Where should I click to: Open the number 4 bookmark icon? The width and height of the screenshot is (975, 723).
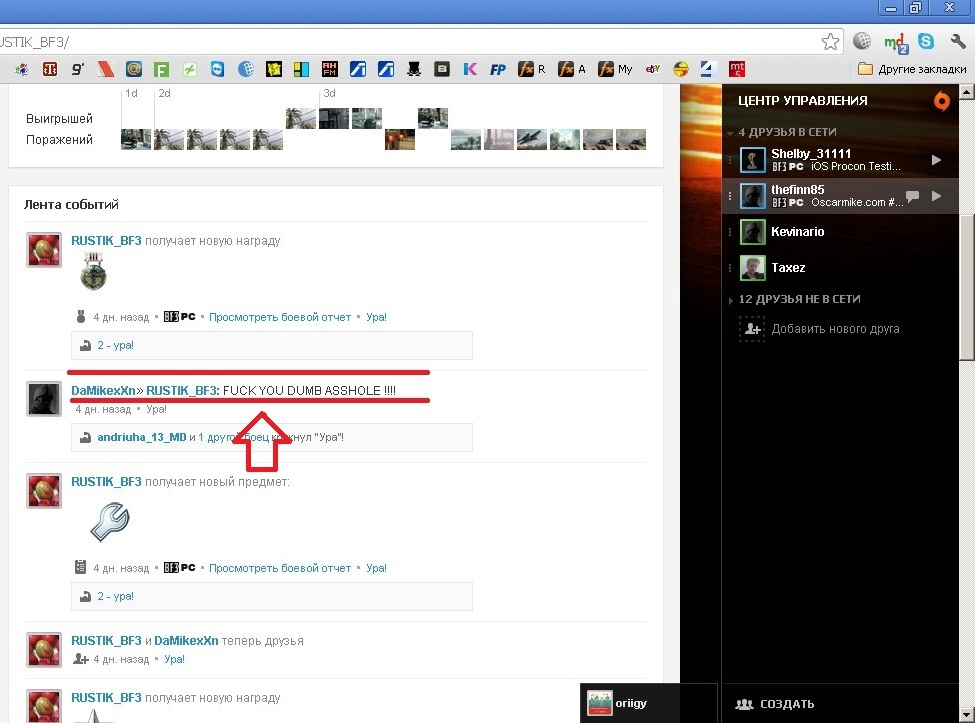click(707, 69)
